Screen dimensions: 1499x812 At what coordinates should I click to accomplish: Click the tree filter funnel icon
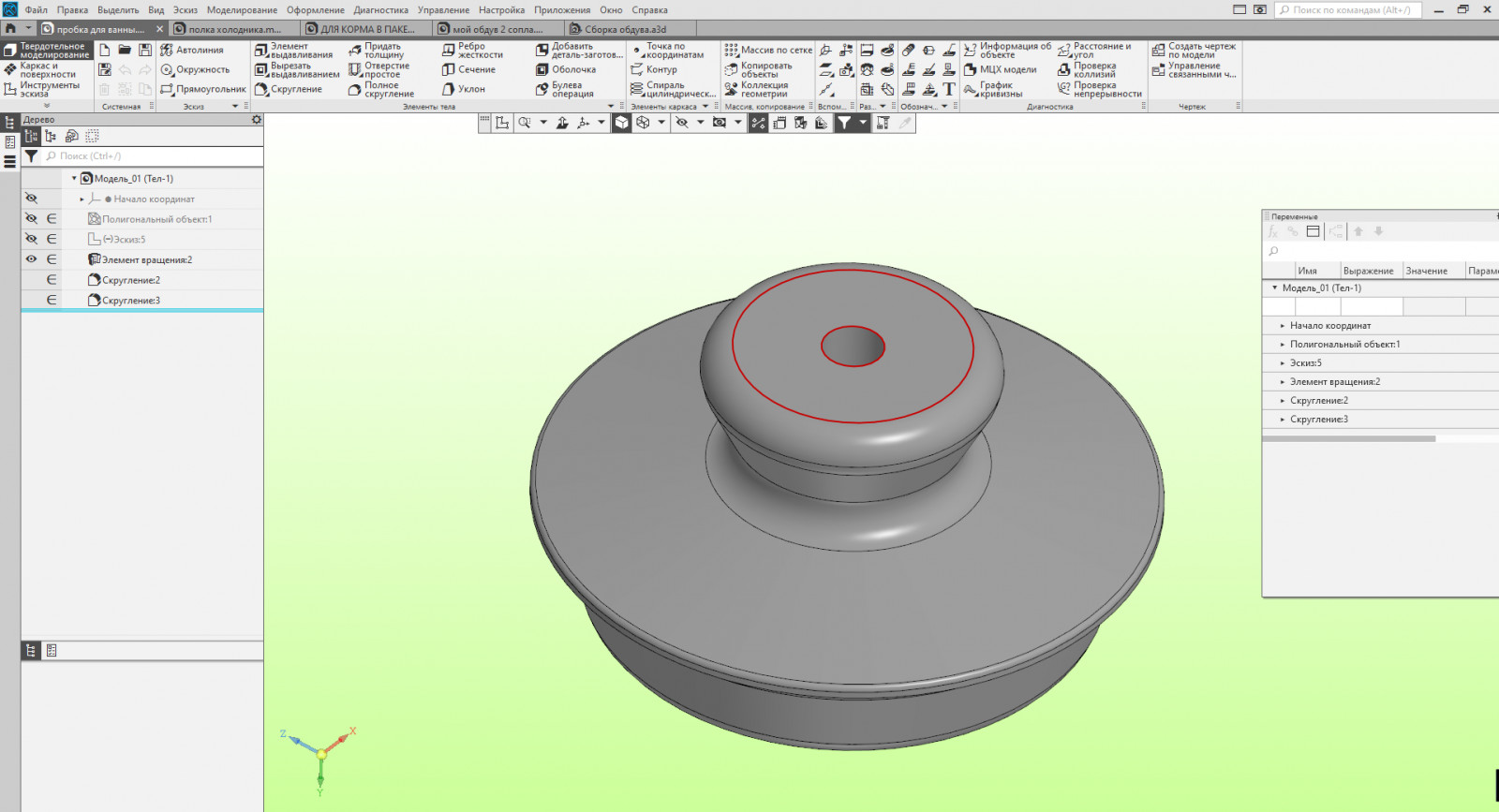point(31,156)
